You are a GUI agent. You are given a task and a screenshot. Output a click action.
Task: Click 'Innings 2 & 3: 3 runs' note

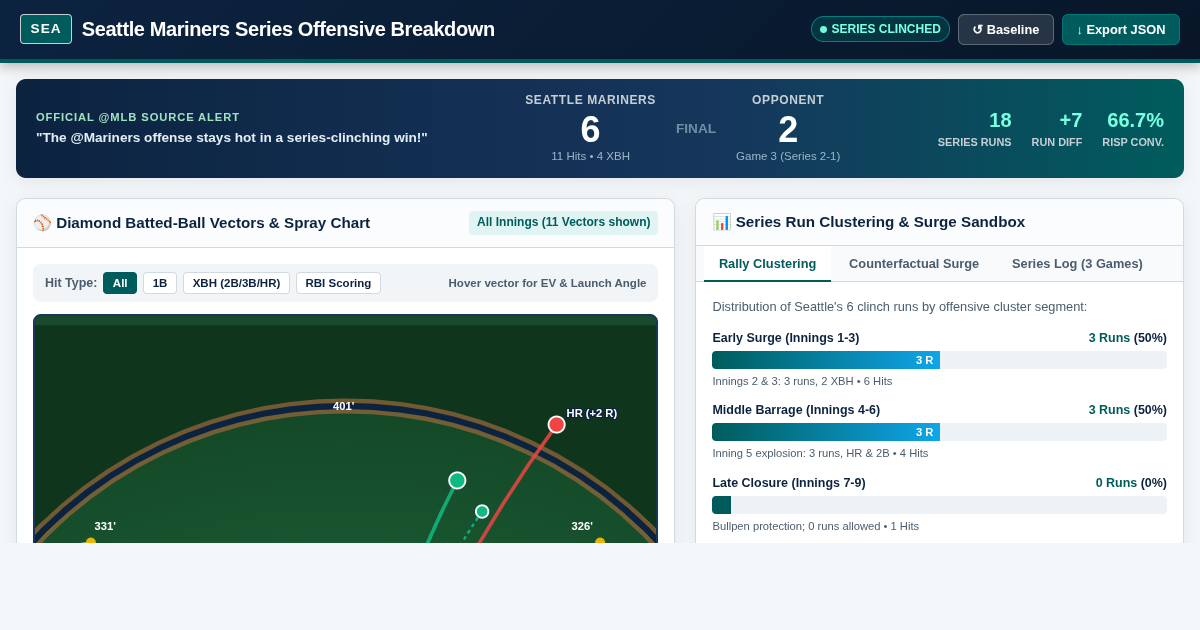click(x=802, y=381)
